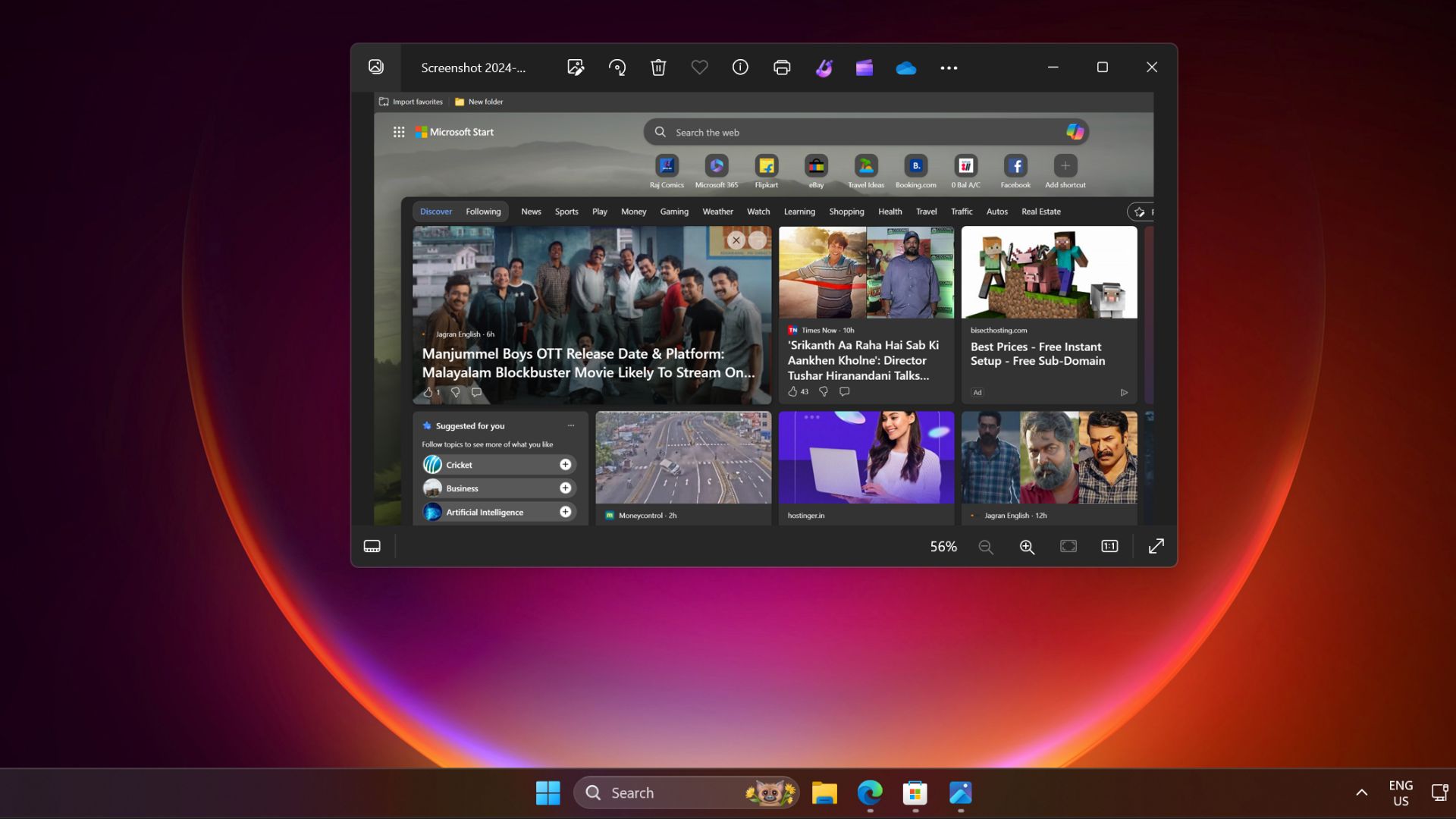This screenshot has height=819, width=1456.
Task: Select the Following tab
Action: (483, 211)
